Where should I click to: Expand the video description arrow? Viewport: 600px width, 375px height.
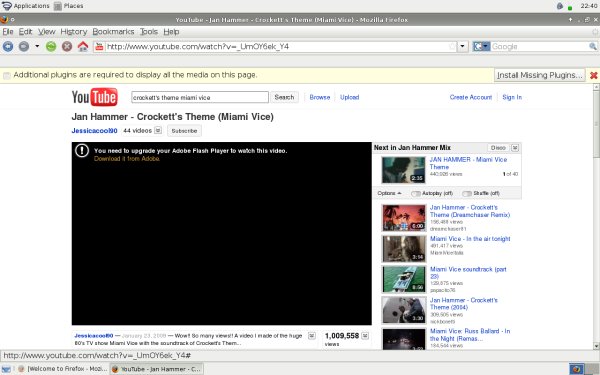point(312,336)
